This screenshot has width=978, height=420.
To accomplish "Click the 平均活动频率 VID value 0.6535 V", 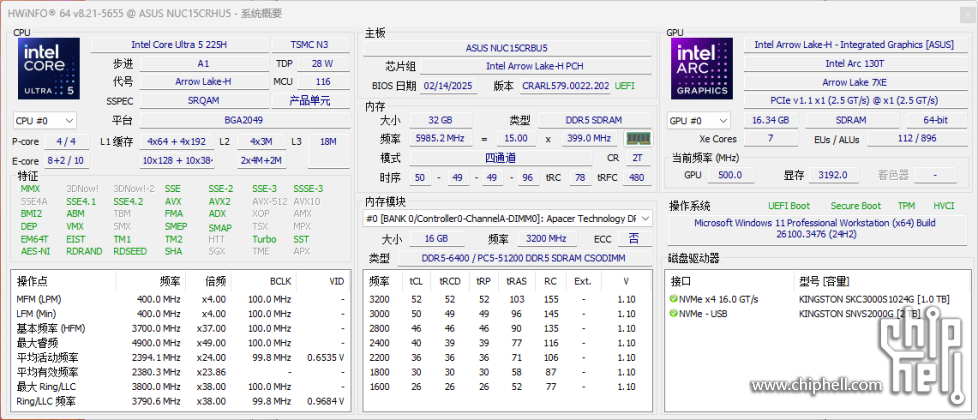I will pos(326,358).
